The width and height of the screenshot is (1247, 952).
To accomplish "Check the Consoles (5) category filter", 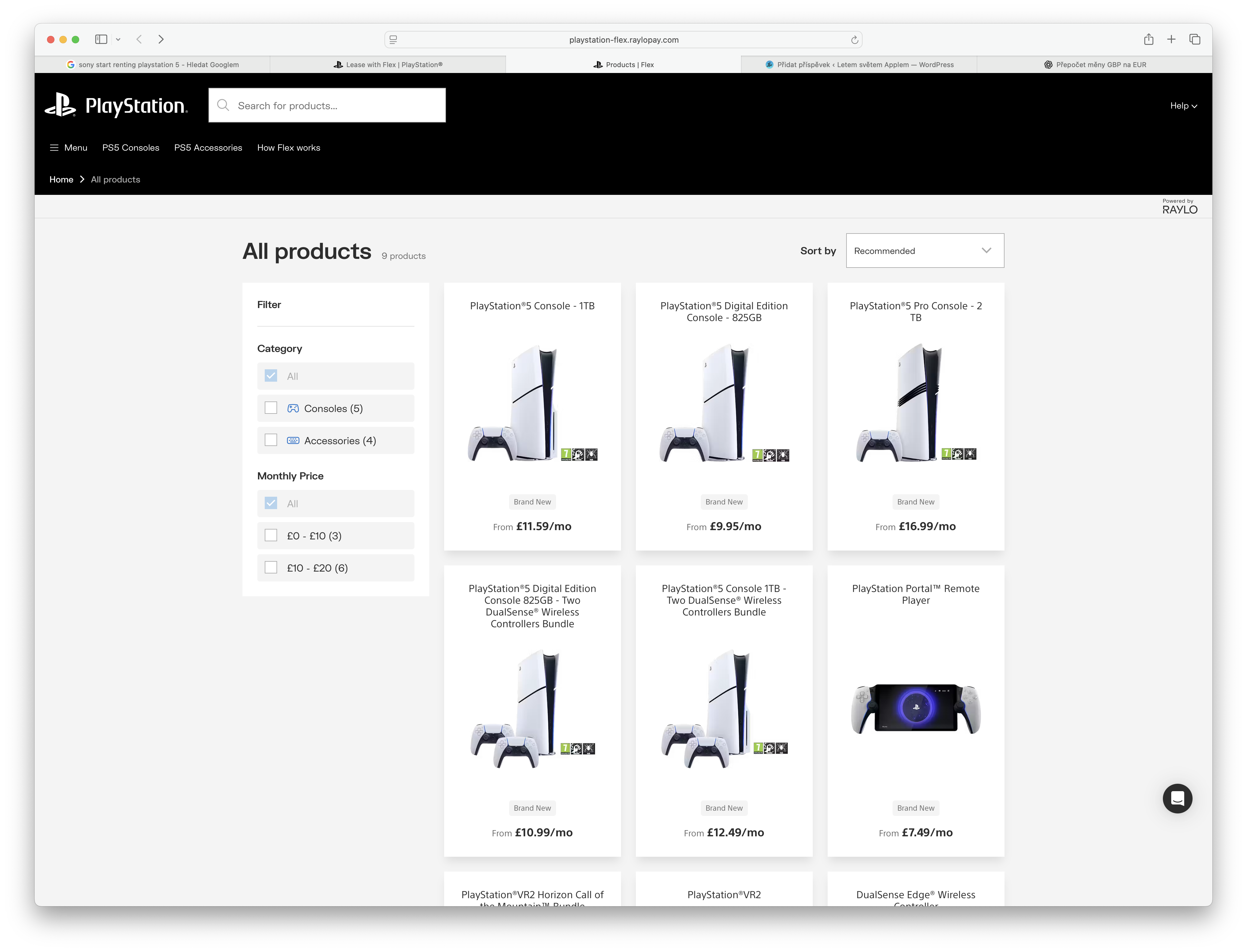I will tap(271, 408).
